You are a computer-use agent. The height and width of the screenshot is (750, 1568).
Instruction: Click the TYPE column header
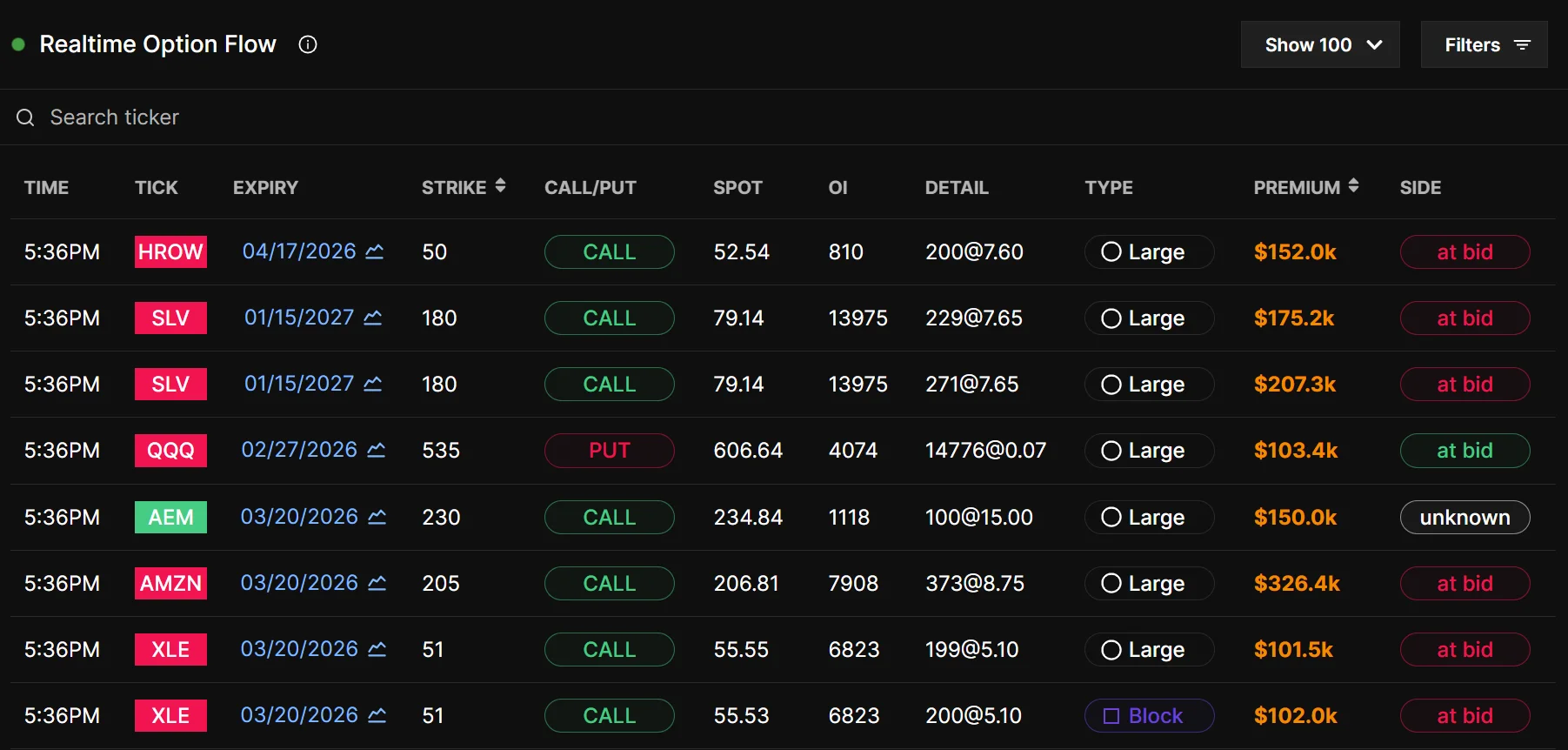click(1109, 188)
